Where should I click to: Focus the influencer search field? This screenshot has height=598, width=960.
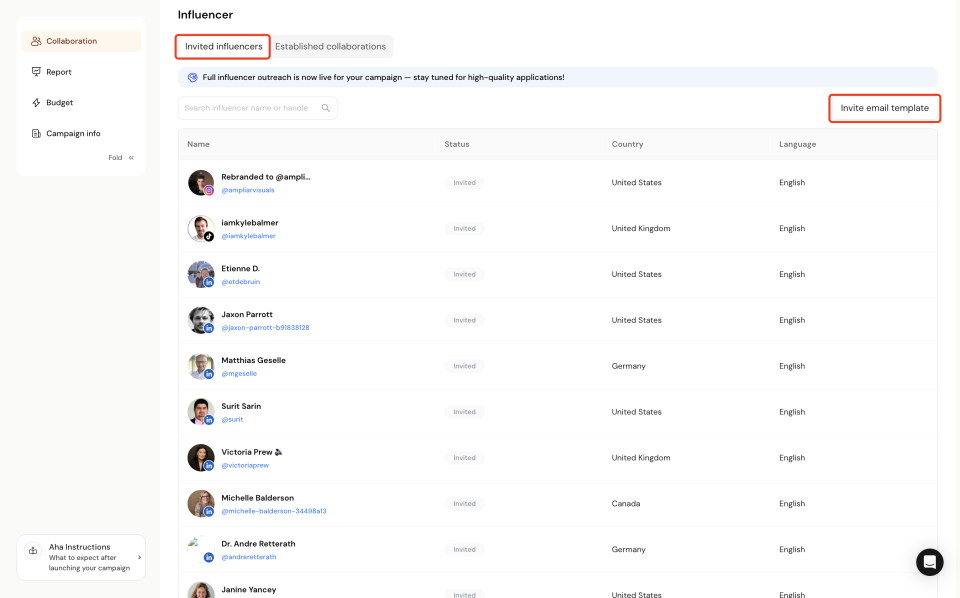pos(250,108)
